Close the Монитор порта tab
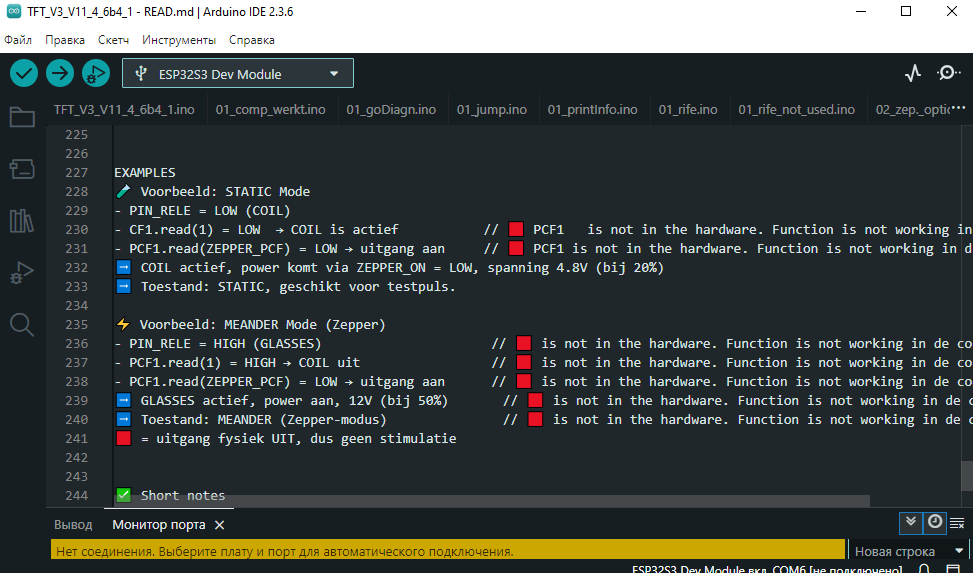973x573 pixels. click(220, 524)
